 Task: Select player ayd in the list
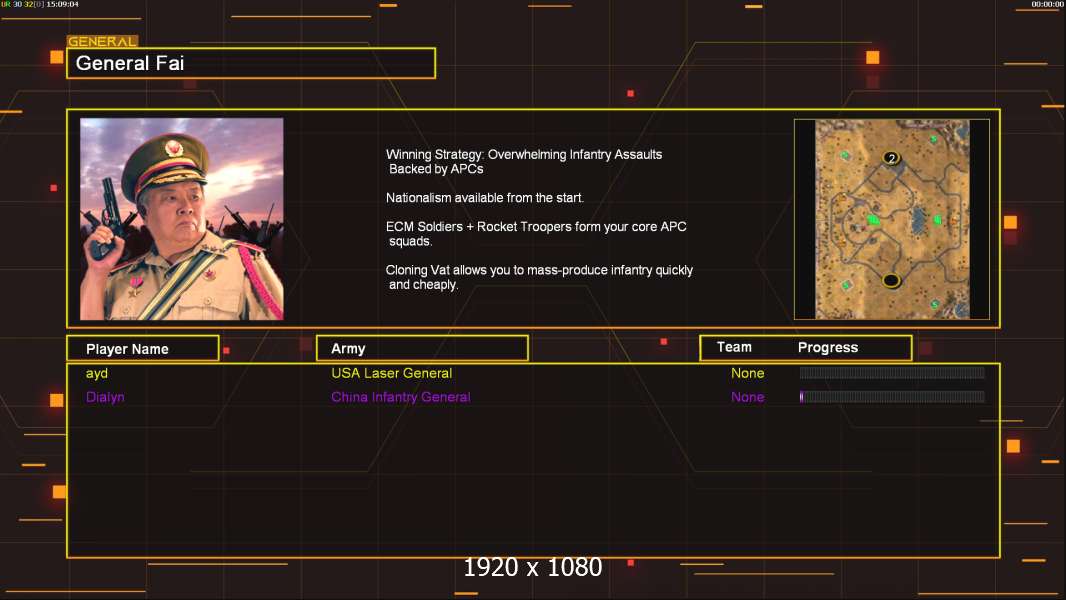click(x=97, y=373)
